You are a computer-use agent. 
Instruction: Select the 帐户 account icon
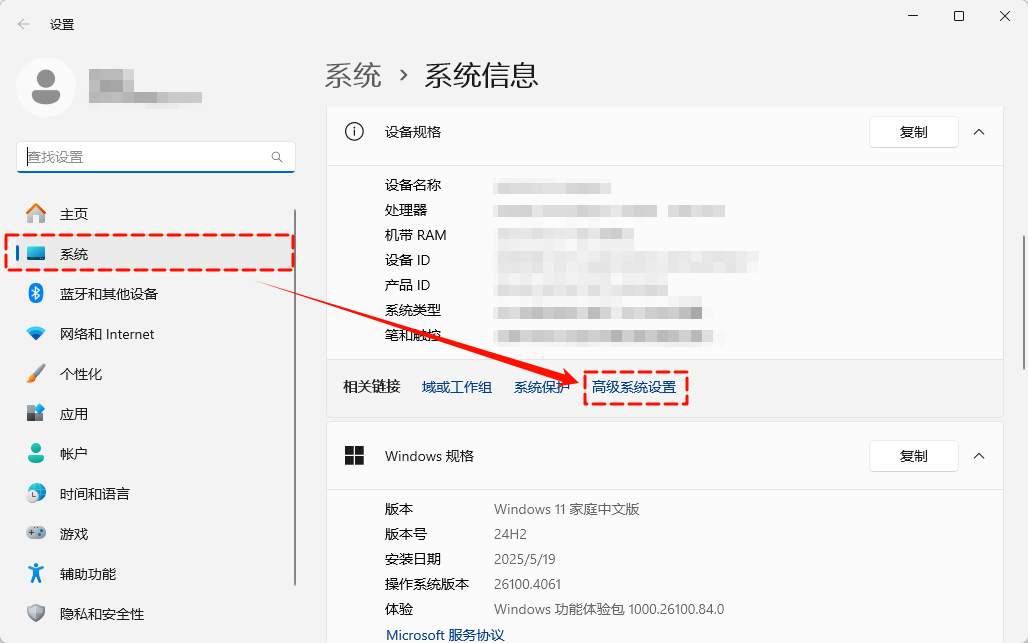(x=36, y=454)
